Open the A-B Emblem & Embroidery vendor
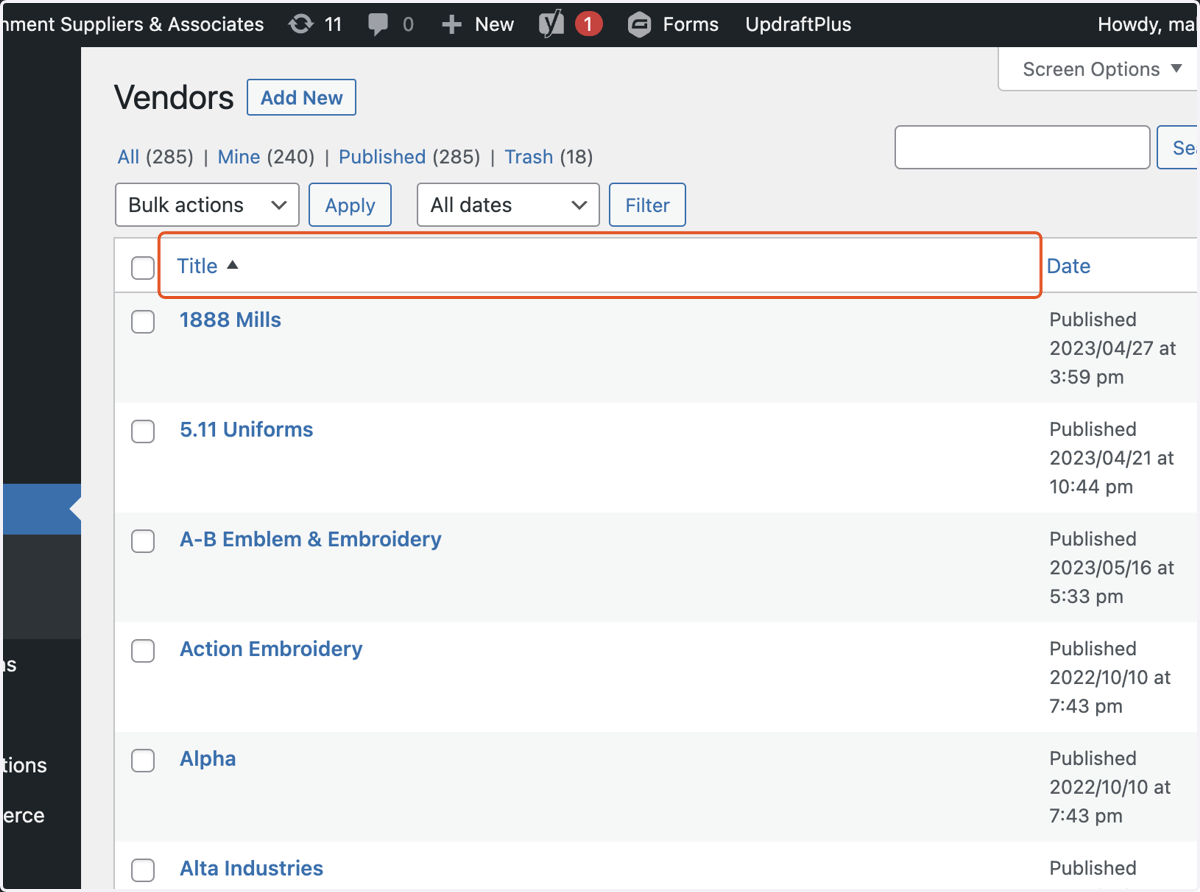 click(x=310, y=539)
